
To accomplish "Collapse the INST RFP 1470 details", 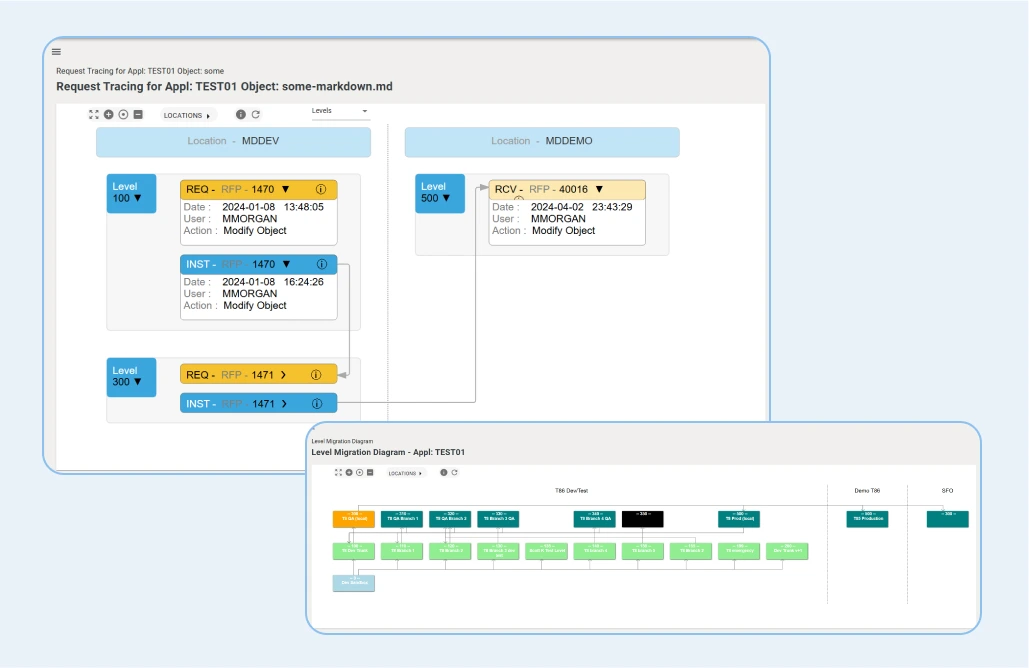I will click(x=286, y=265).
